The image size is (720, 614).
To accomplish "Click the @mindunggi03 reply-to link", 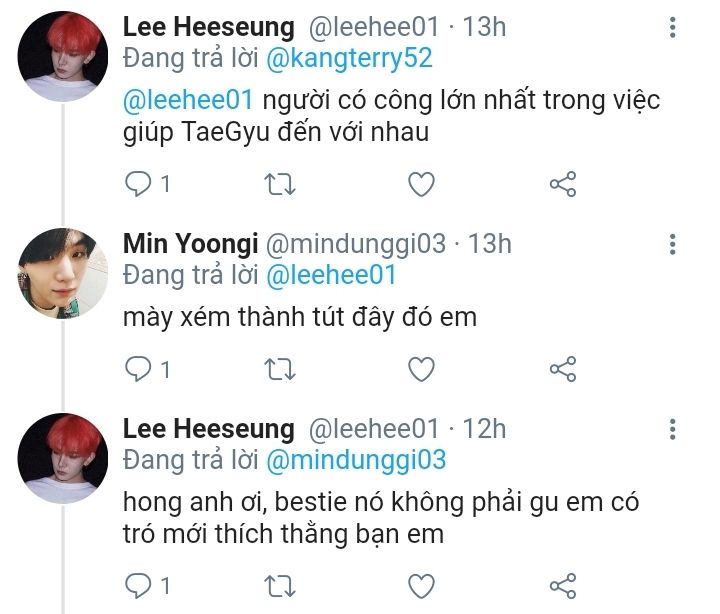I will [x=354, y=460].
